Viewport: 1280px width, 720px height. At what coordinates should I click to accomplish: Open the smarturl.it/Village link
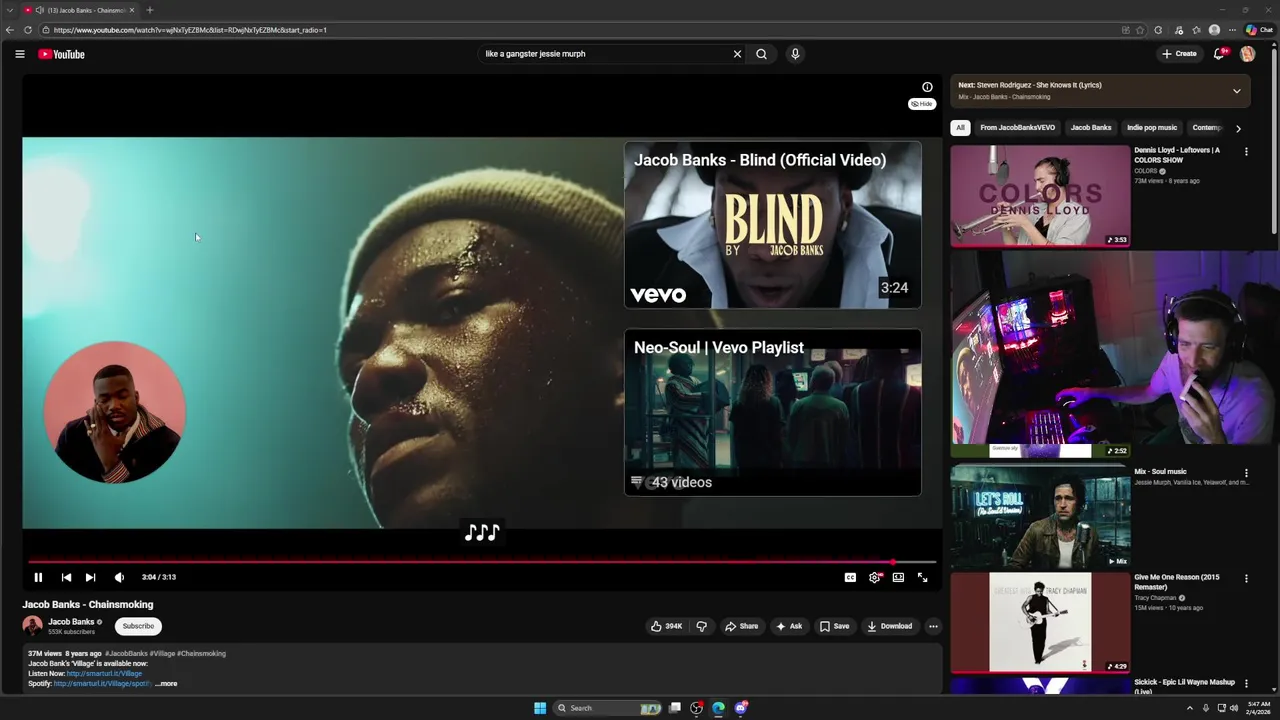104,674
